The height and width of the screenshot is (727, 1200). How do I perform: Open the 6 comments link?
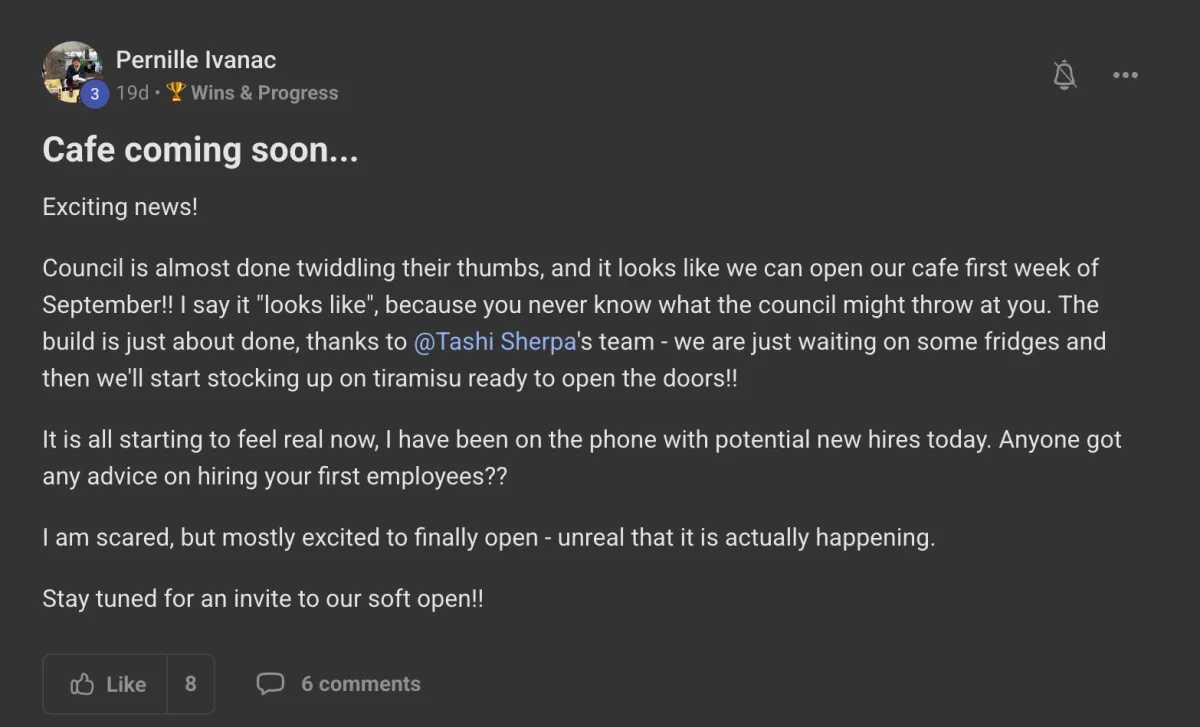360,684
